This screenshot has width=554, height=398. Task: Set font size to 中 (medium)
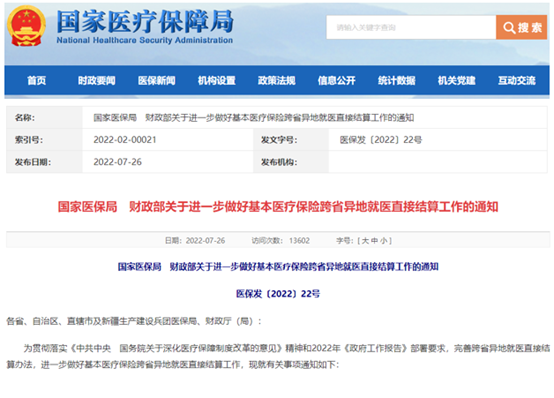[x=375, y=241]
